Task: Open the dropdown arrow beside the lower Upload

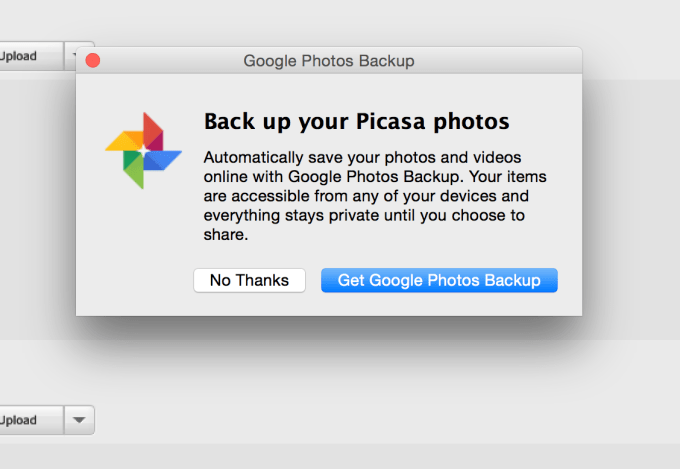Action: (79, 420)
